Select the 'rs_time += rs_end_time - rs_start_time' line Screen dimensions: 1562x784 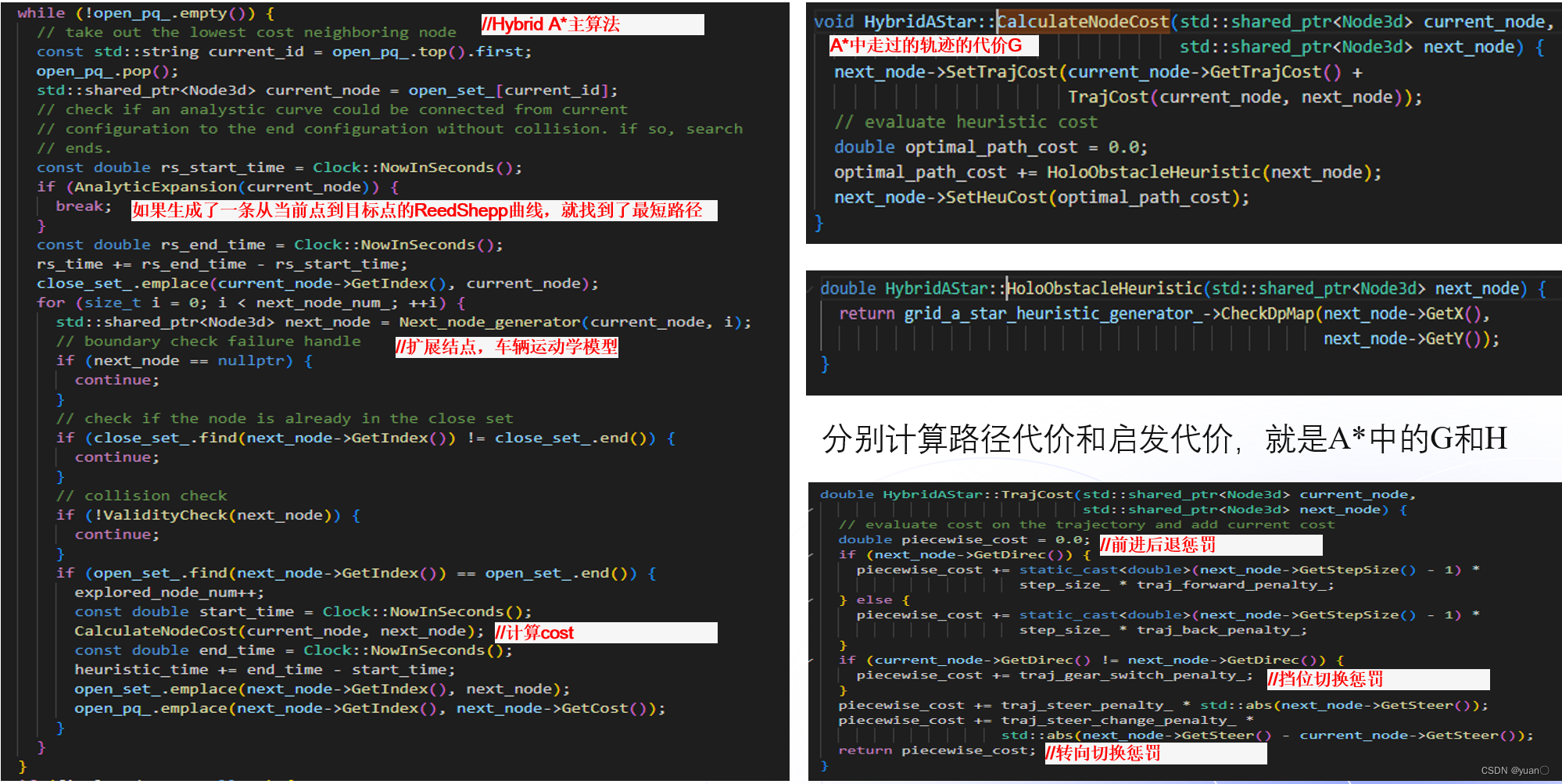coord(222,264)
